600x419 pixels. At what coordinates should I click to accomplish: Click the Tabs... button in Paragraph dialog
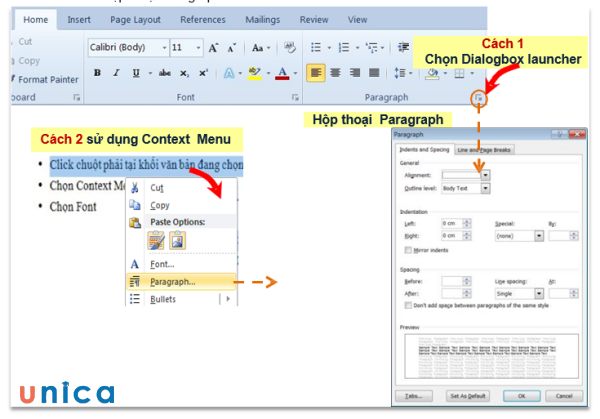(x=414, y=396)
